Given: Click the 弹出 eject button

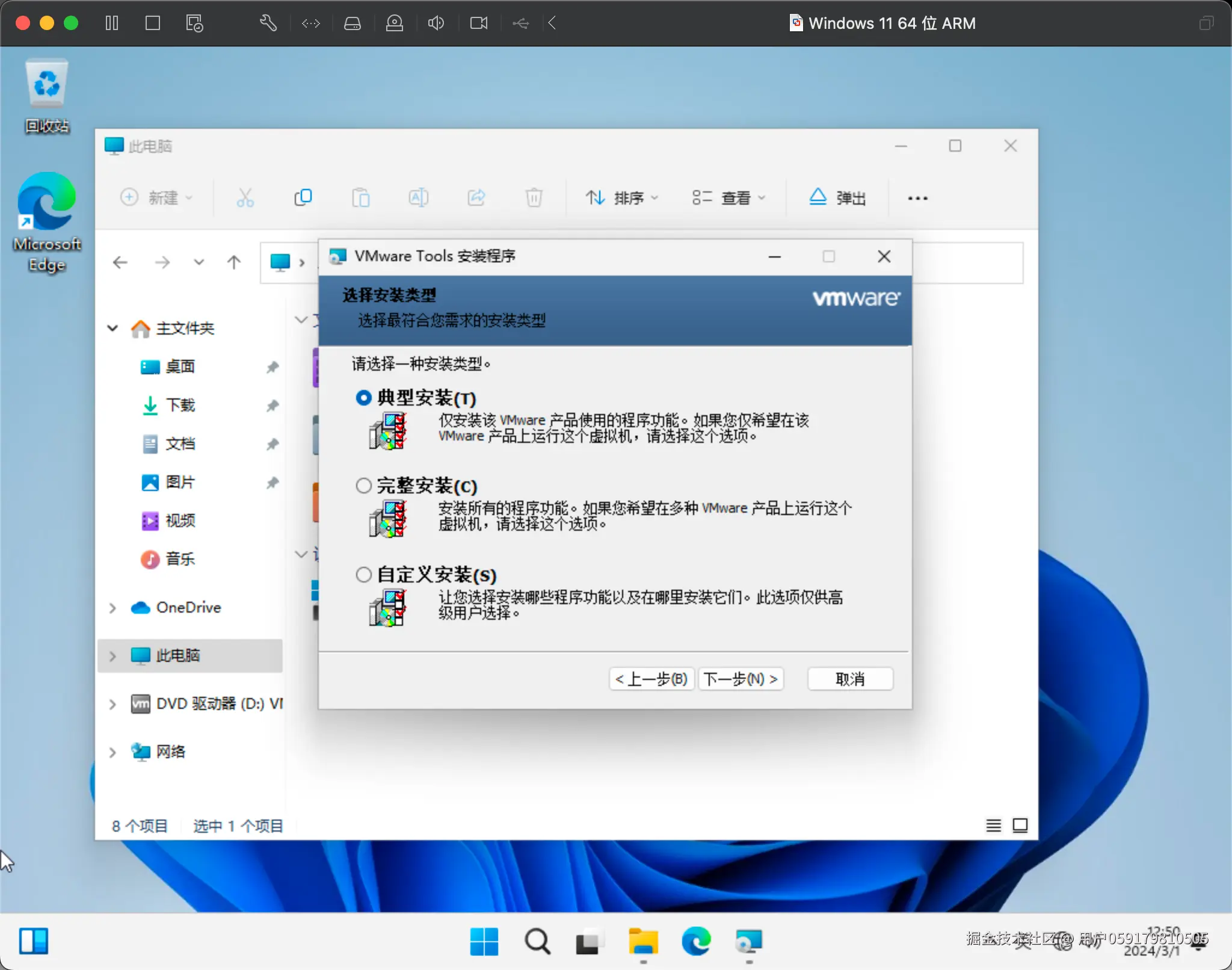Looking at the screenshot, I should point(839,197).
